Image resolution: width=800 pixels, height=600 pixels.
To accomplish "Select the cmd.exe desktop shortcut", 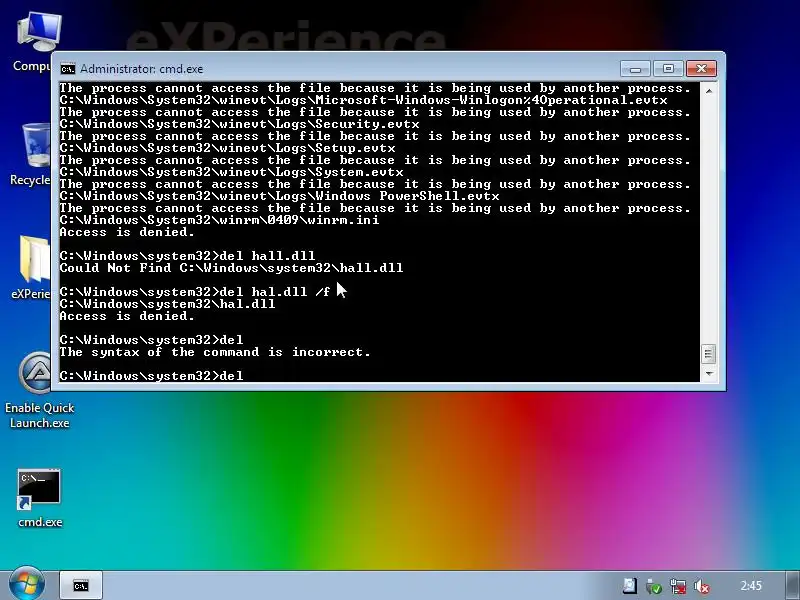I will tap(39, 498).
